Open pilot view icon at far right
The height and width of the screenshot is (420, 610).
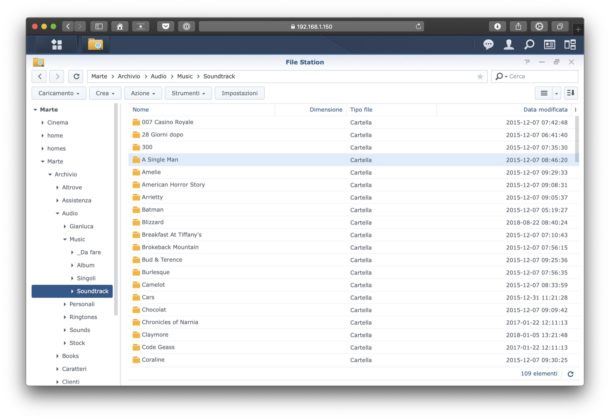click(570, 45)
